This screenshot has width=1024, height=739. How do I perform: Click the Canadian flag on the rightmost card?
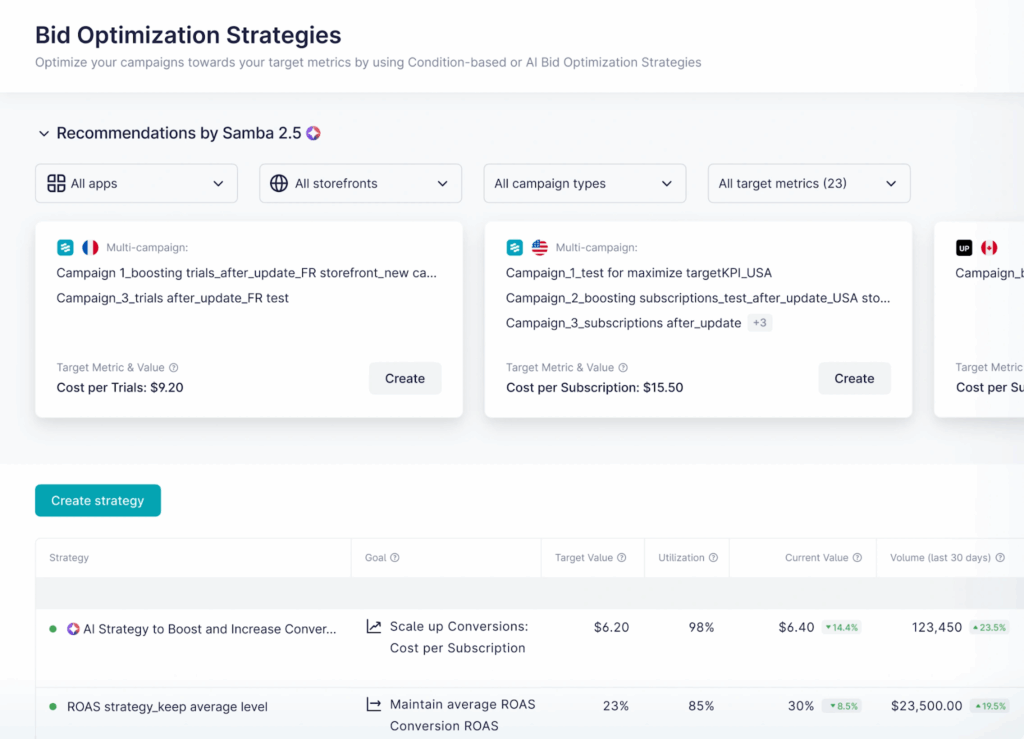pyautogui.click(x=988, y=247)
